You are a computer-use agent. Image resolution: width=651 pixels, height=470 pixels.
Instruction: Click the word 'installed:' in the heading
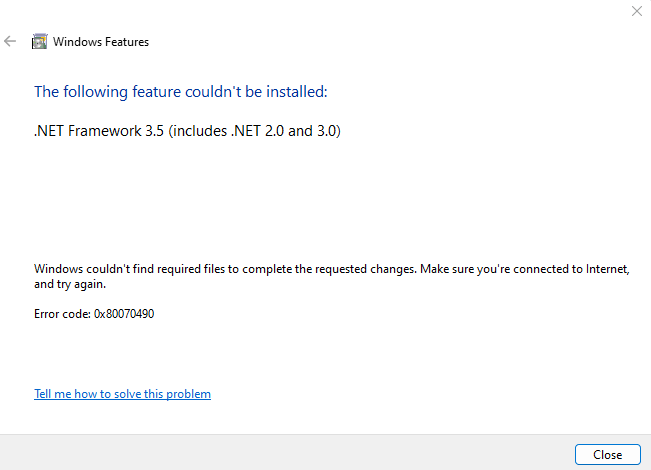[x=297, y=92]
